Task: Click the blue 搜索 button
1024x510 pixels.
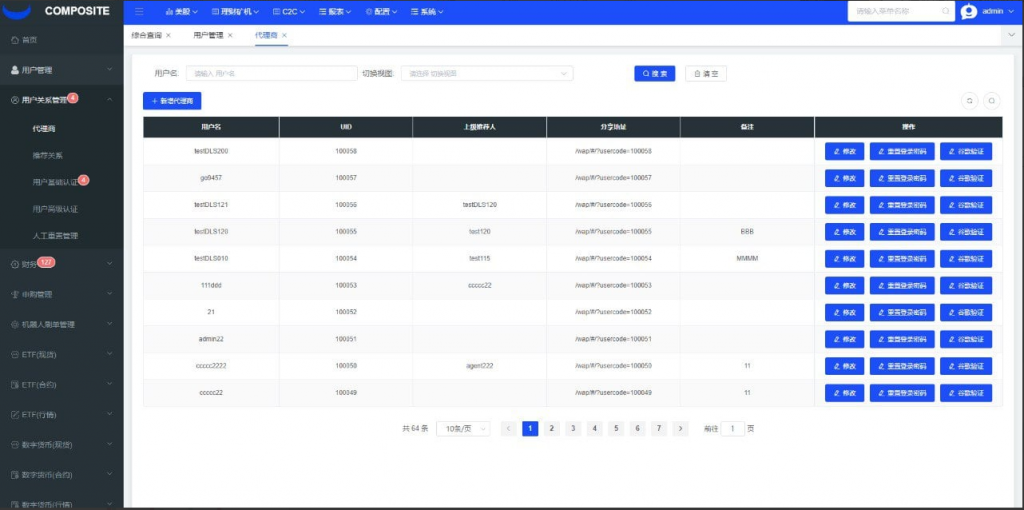Action: click(655, 73)
